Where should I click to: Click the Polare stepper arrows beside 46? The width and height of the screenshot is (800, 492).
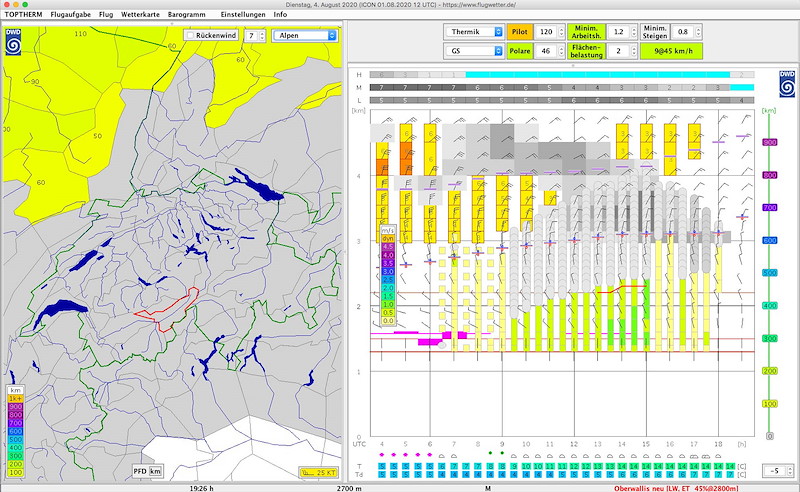[x=561, y=51]
